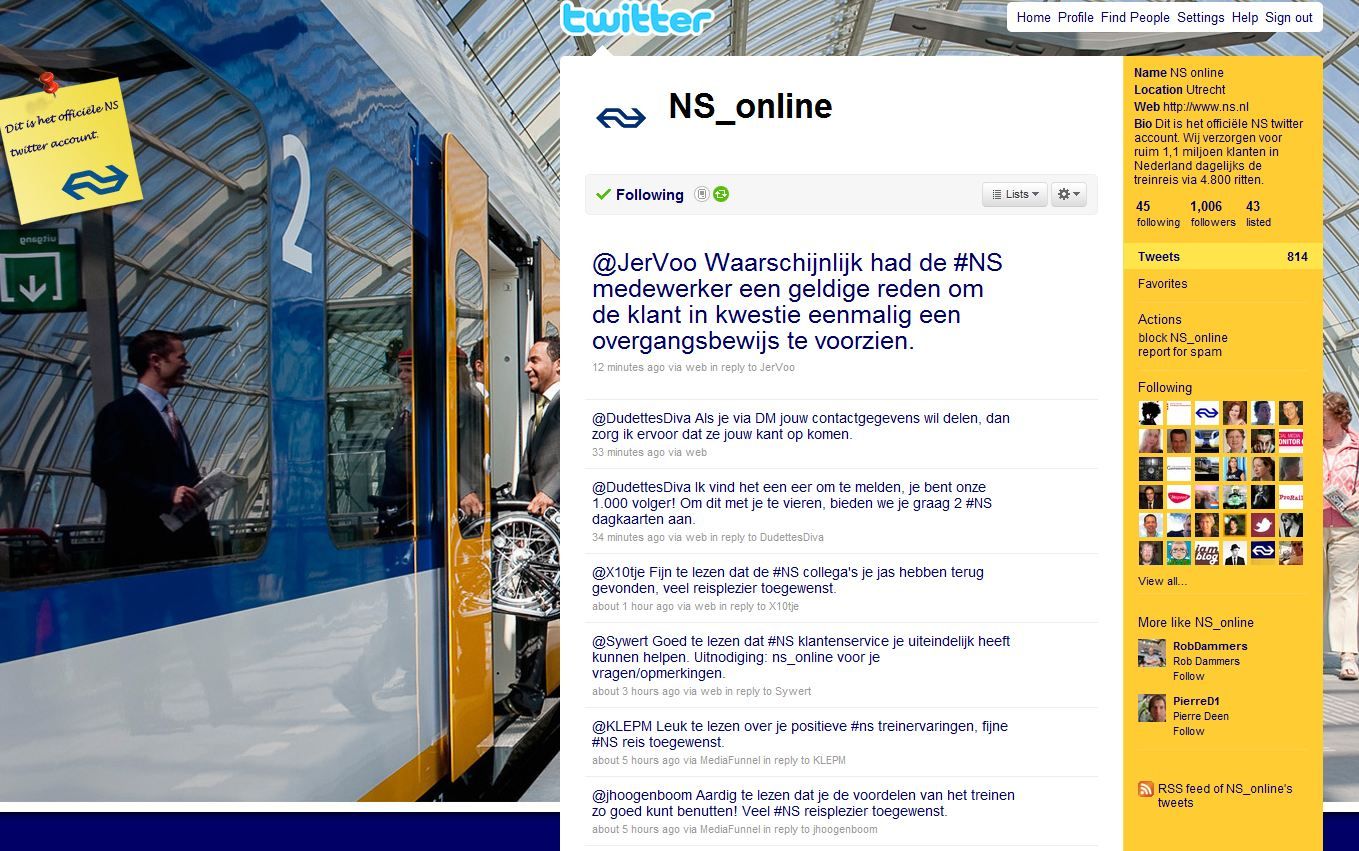Click the 'iam blog' avatar in Following grid
This screenshot has width=1359, height=851.
[1207, 553]
